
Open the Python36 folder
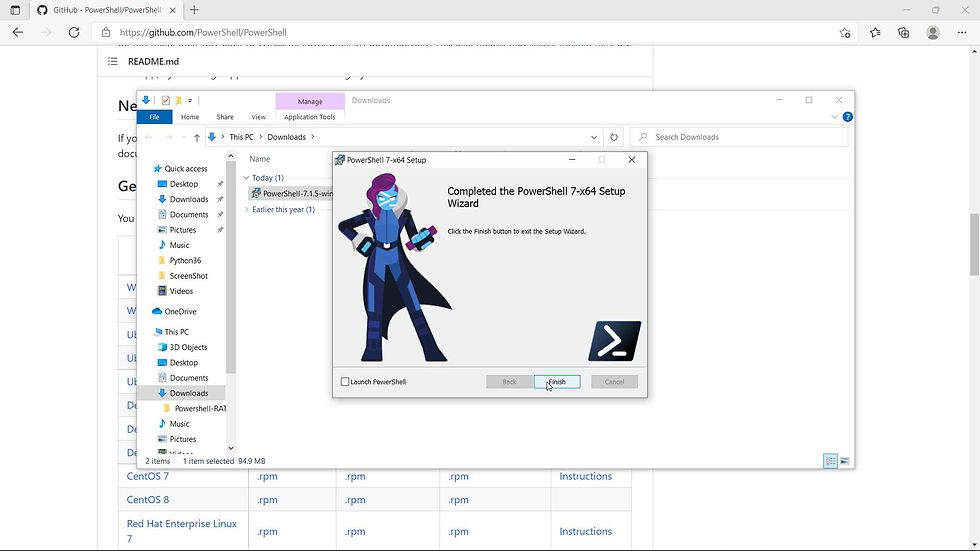point(185,261)
